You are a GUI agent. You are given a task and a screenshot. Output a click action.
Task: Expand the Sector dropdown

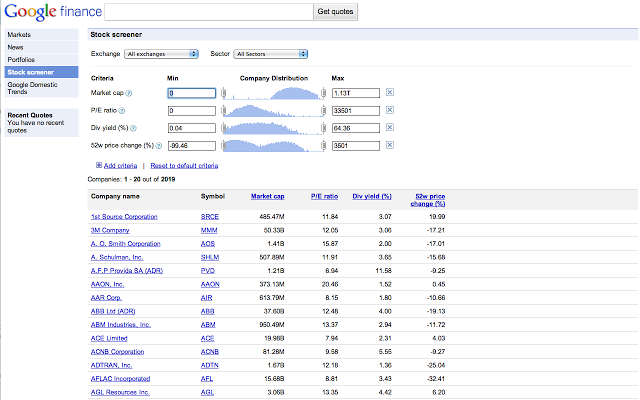pos(270,54)
